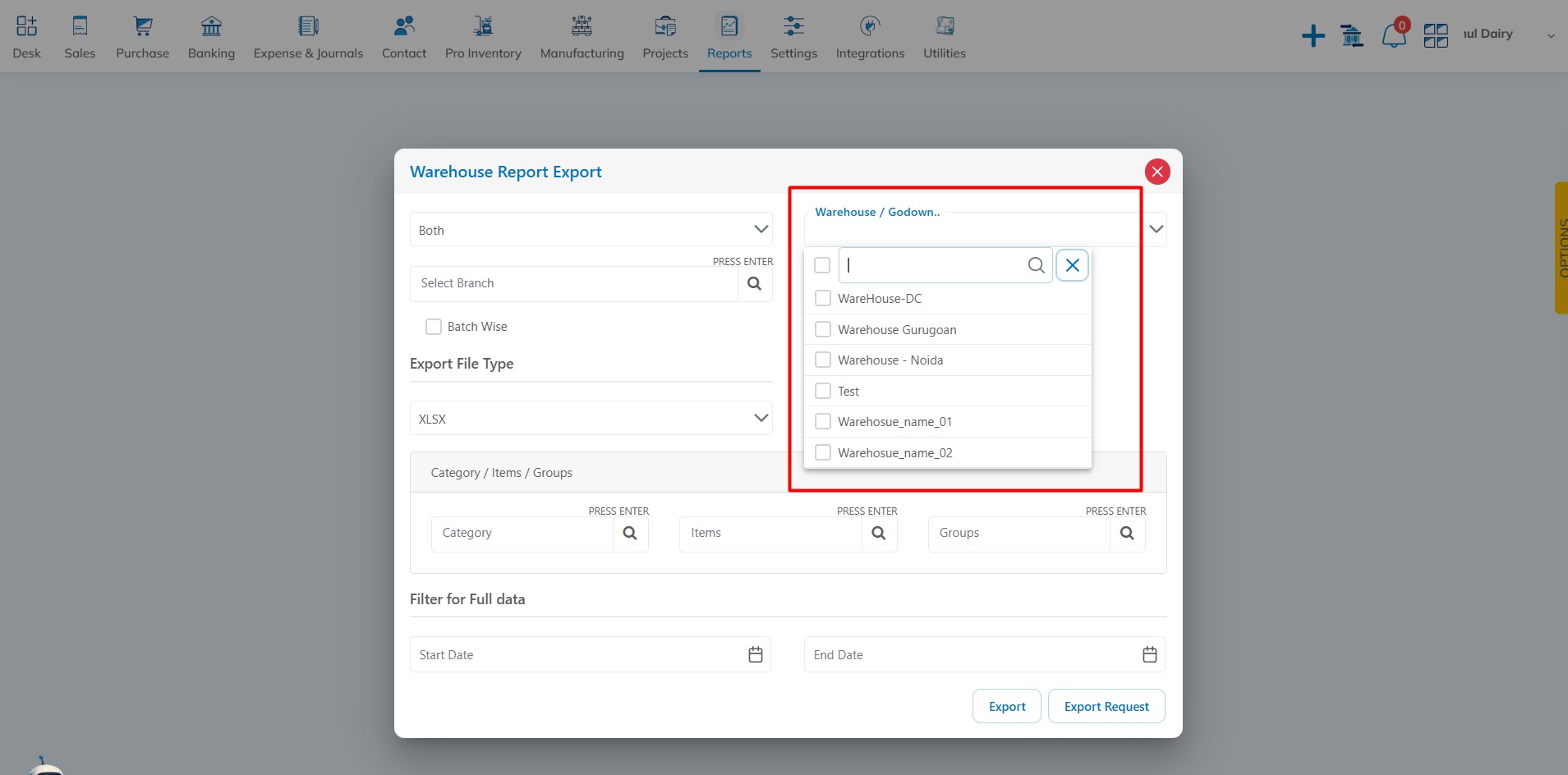Expand the Dairy company account dropdown
1568x775 pixels.
coord(1551,35)
